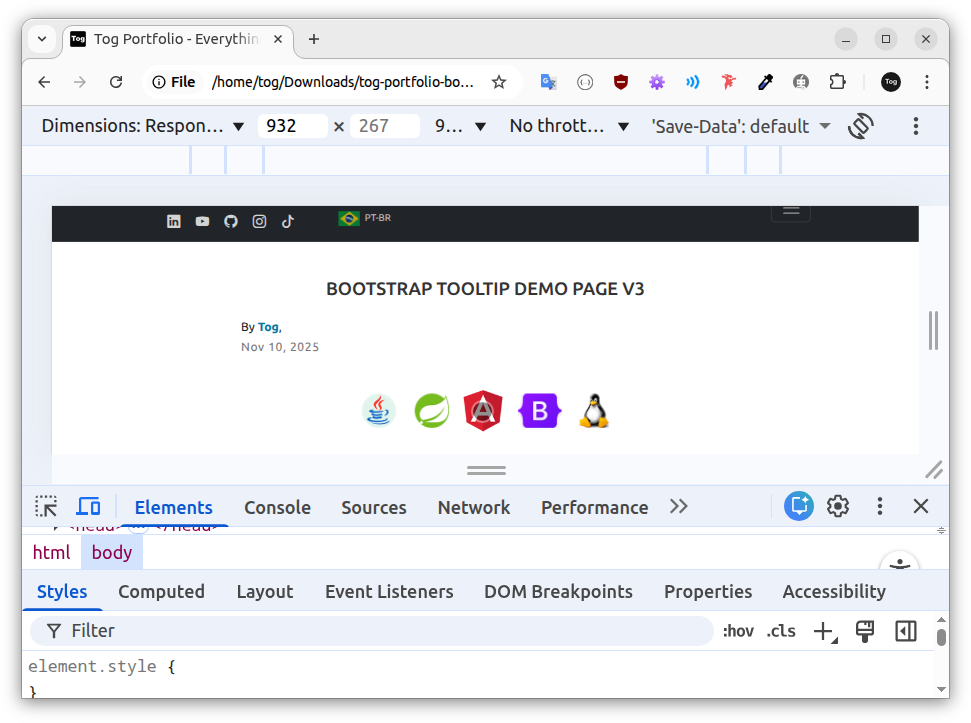
Task: Open the Extensions puzzle icon
Action: point(837,82)
